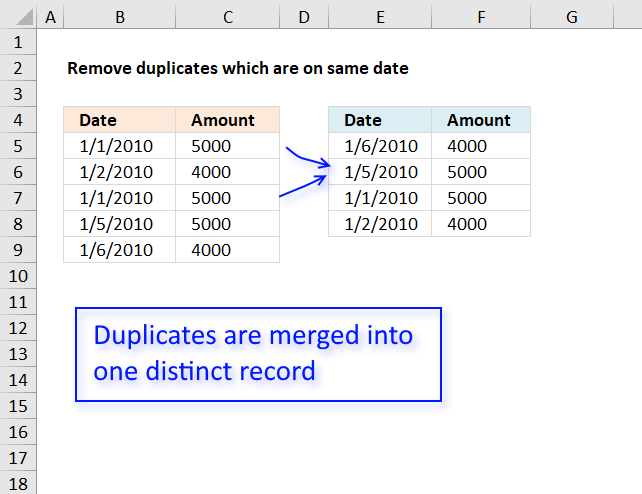Select row 10 header

click(18, 276)
